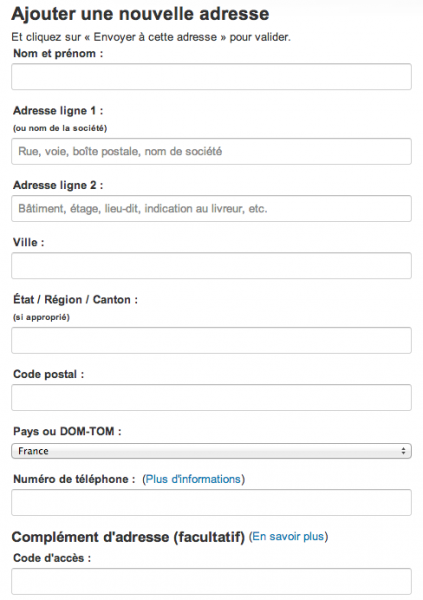Screen dimensions: 423x600
Task: Open the Plus d'informations link
Action: pyautogui.click(x=193, y=479)
